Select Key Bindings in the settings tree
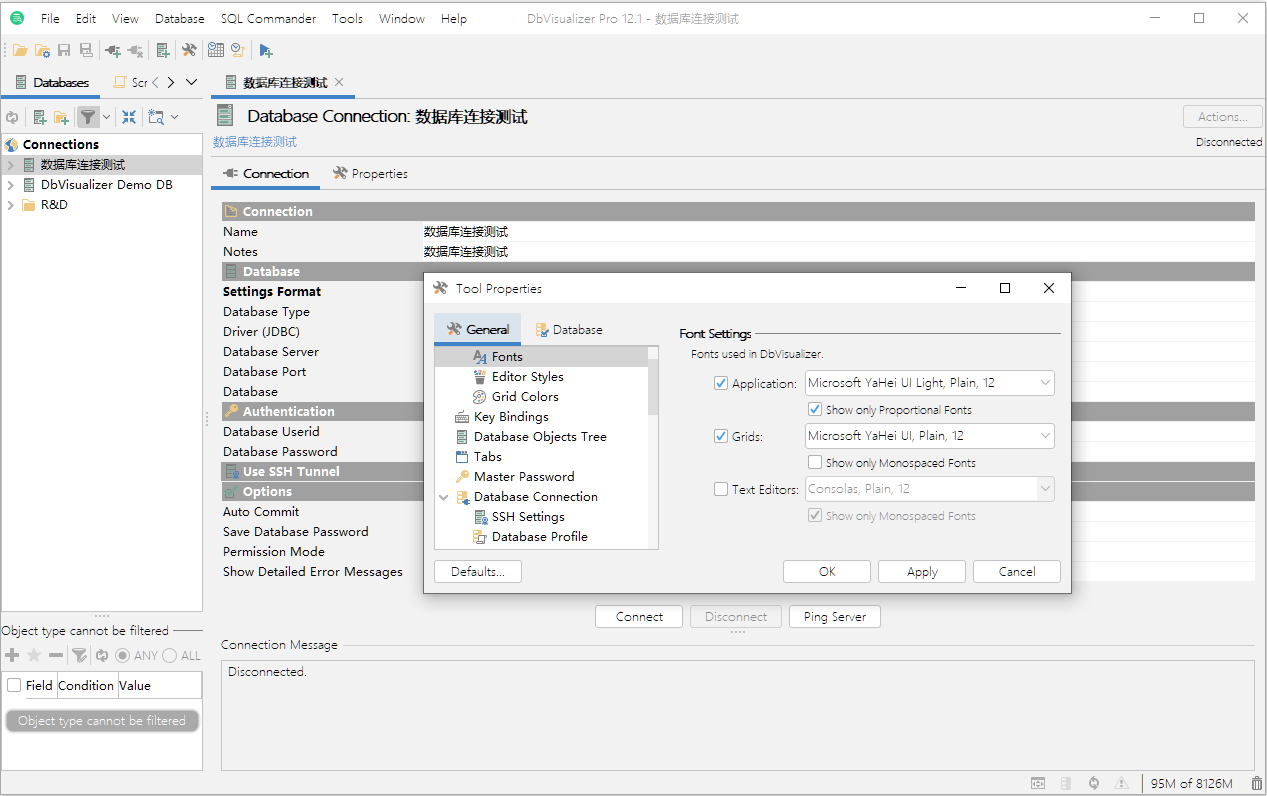1267x796 pixels. (510, 417)
